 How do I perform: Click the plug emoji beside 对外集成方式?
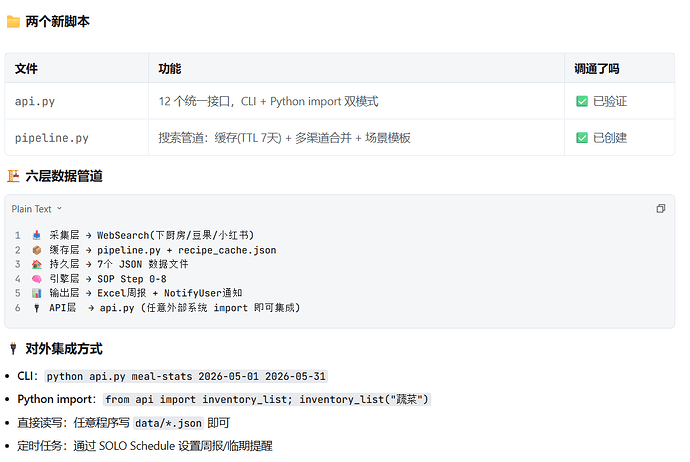coord(13,349)
